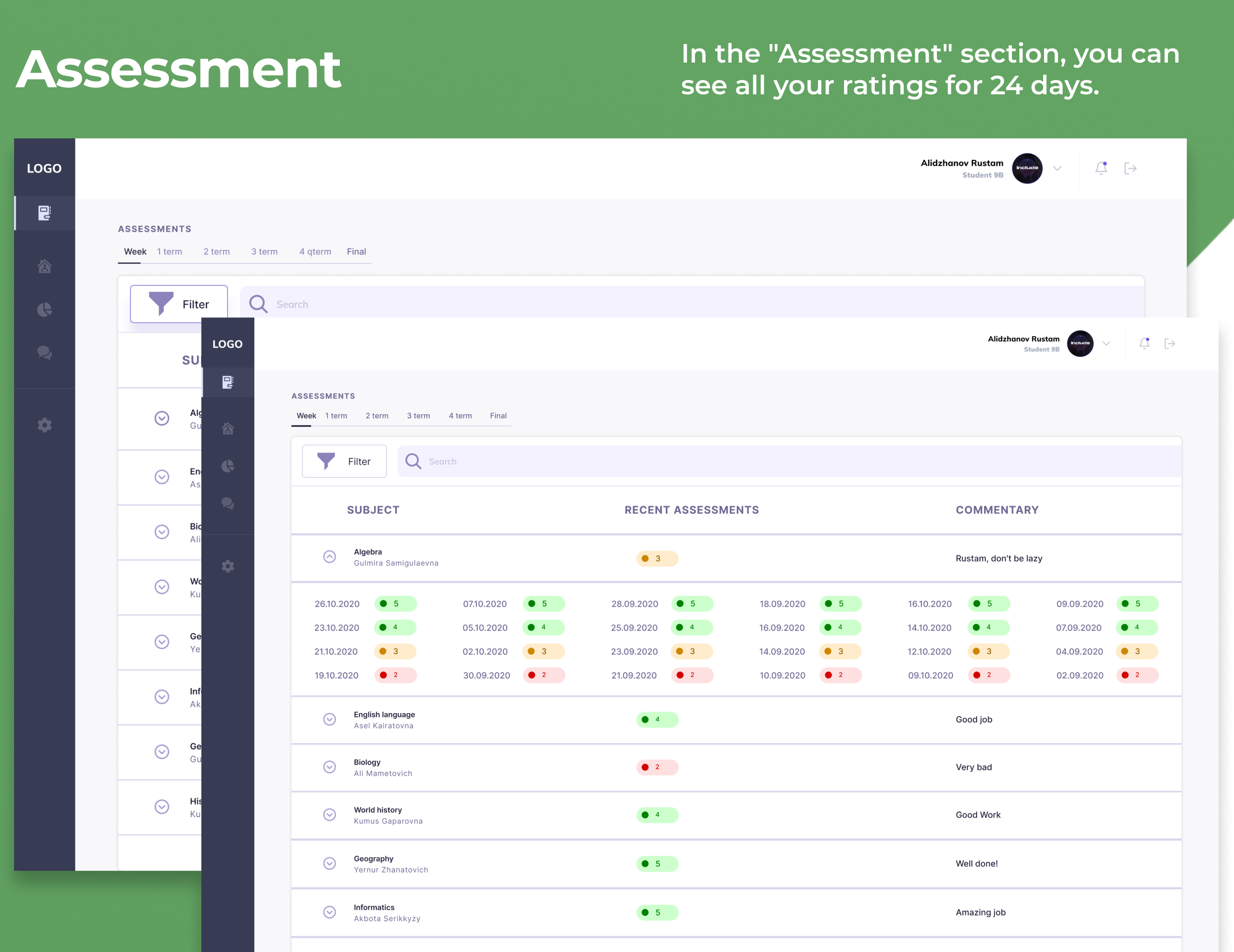This screenshot has height=952, width=1234.
Task: Click Algebra's recent grade 3 badge
Action: [657, 558]
